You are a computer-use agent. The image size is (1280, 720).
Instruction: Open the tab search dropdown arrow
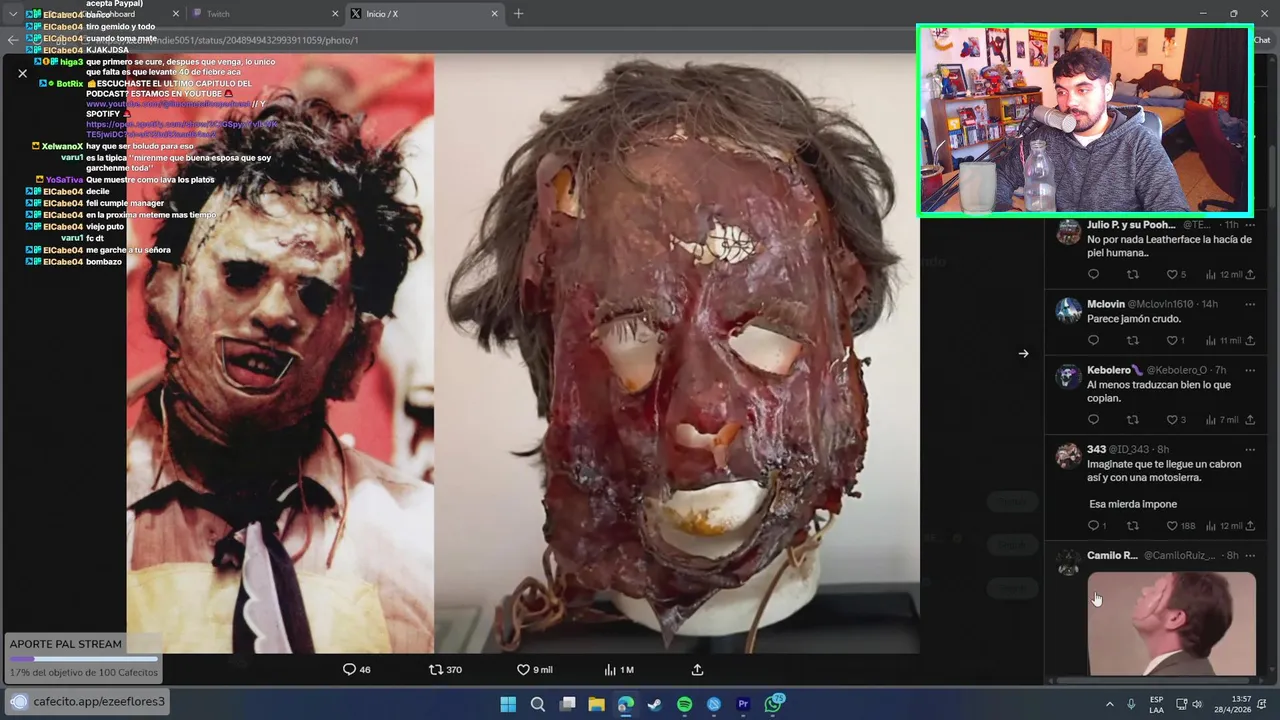pos(13,14)
